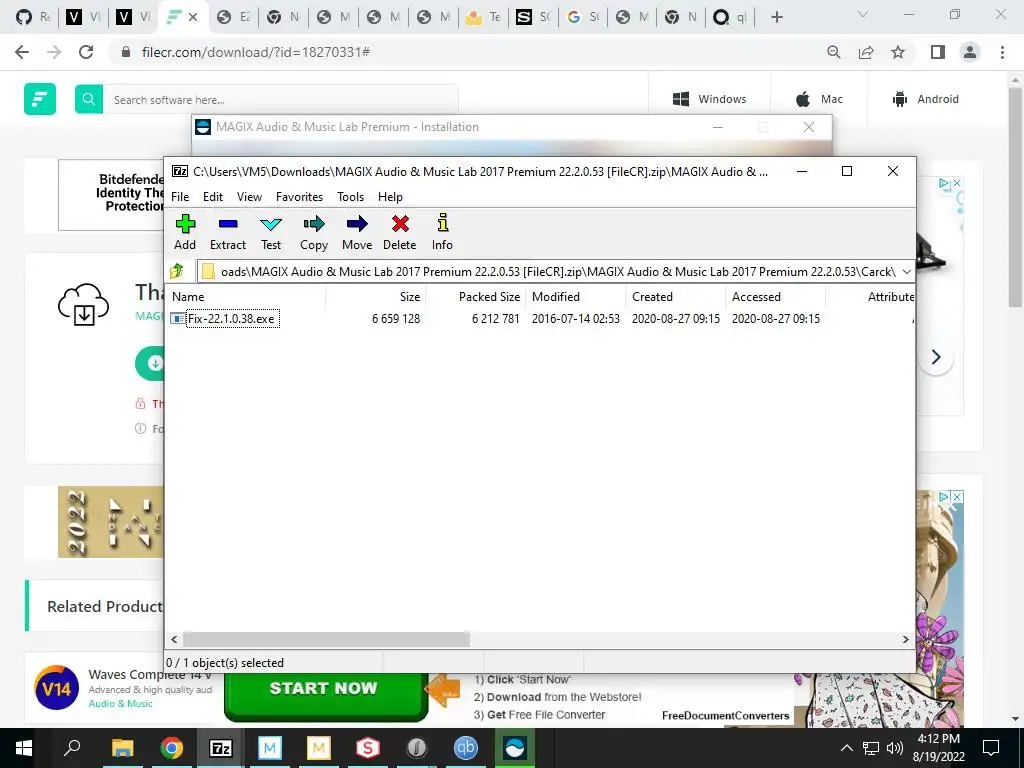The width and height of the screenshot is (1024, 768).
Task: Switch to the GitHub browser tab
Action: [x=33, y=17]
